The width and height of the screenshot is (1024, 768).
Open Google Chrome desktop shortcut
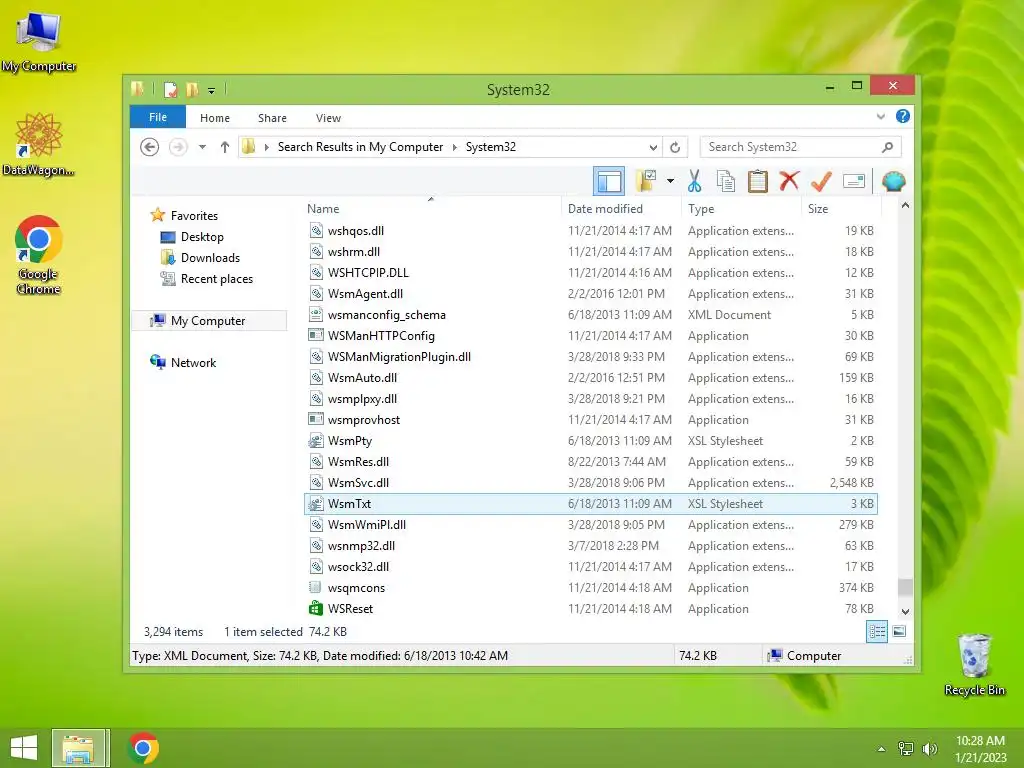38,255
